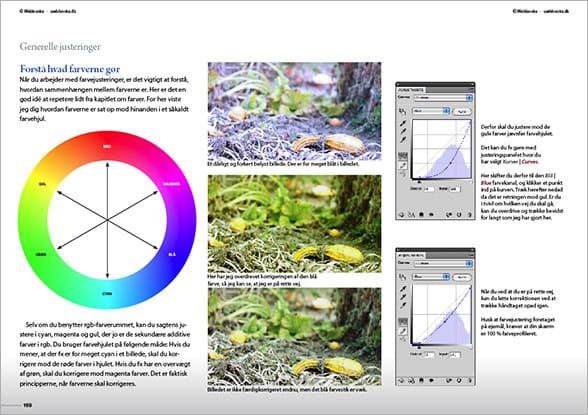The width and height of the screenshot is (588, 415).
Task: Click the GRØN label on color wheel
Action: 41,255
